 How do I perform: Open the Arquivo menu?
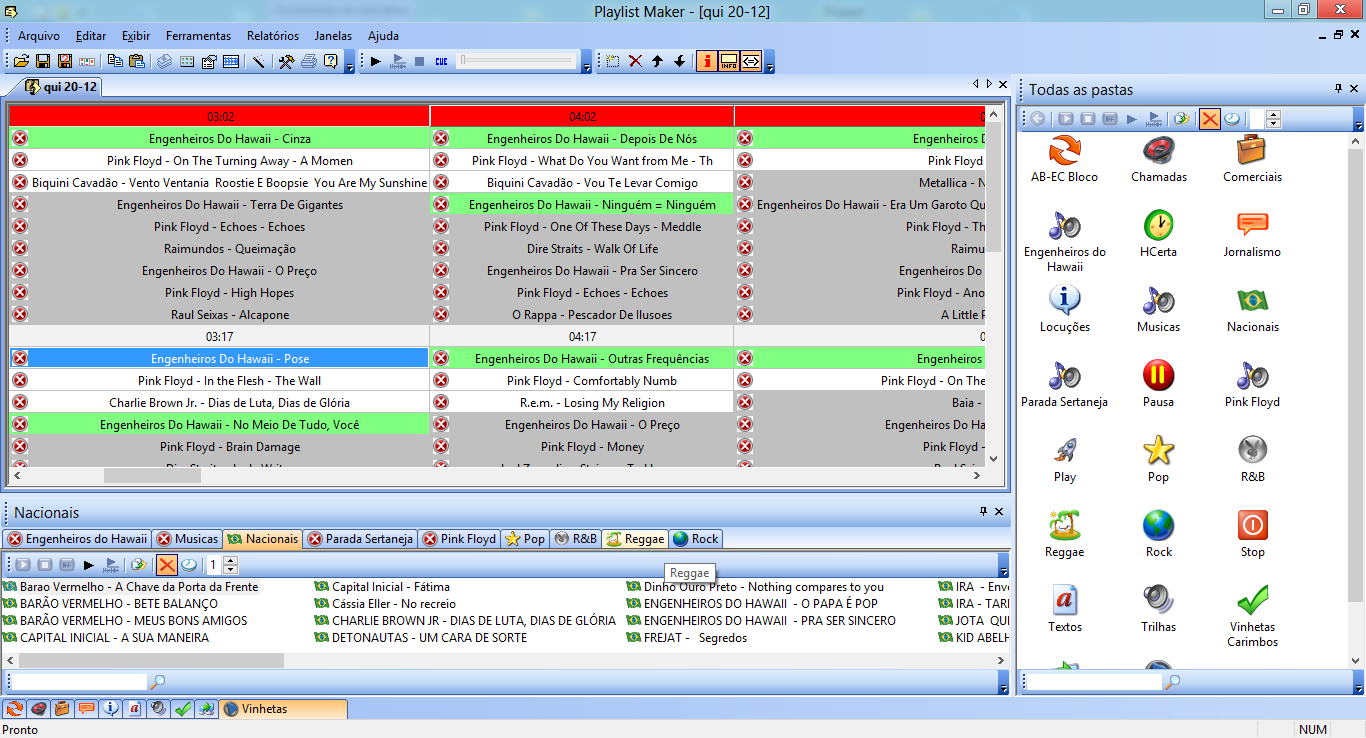[x=38, y=36]
